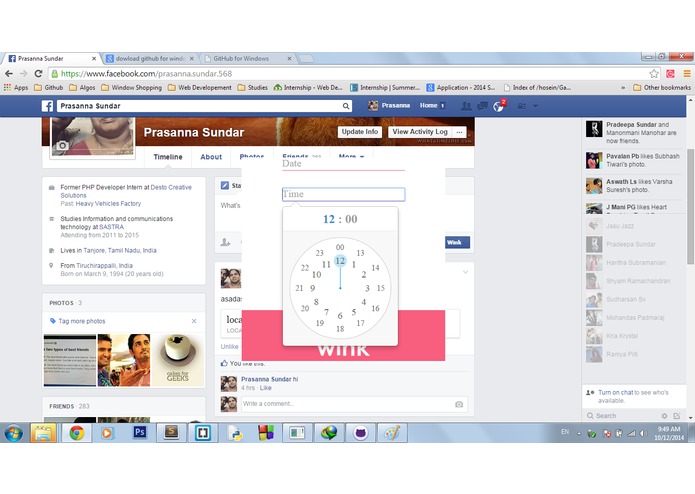Open Chrome menu hamburger icon

(x=687, y=74)
